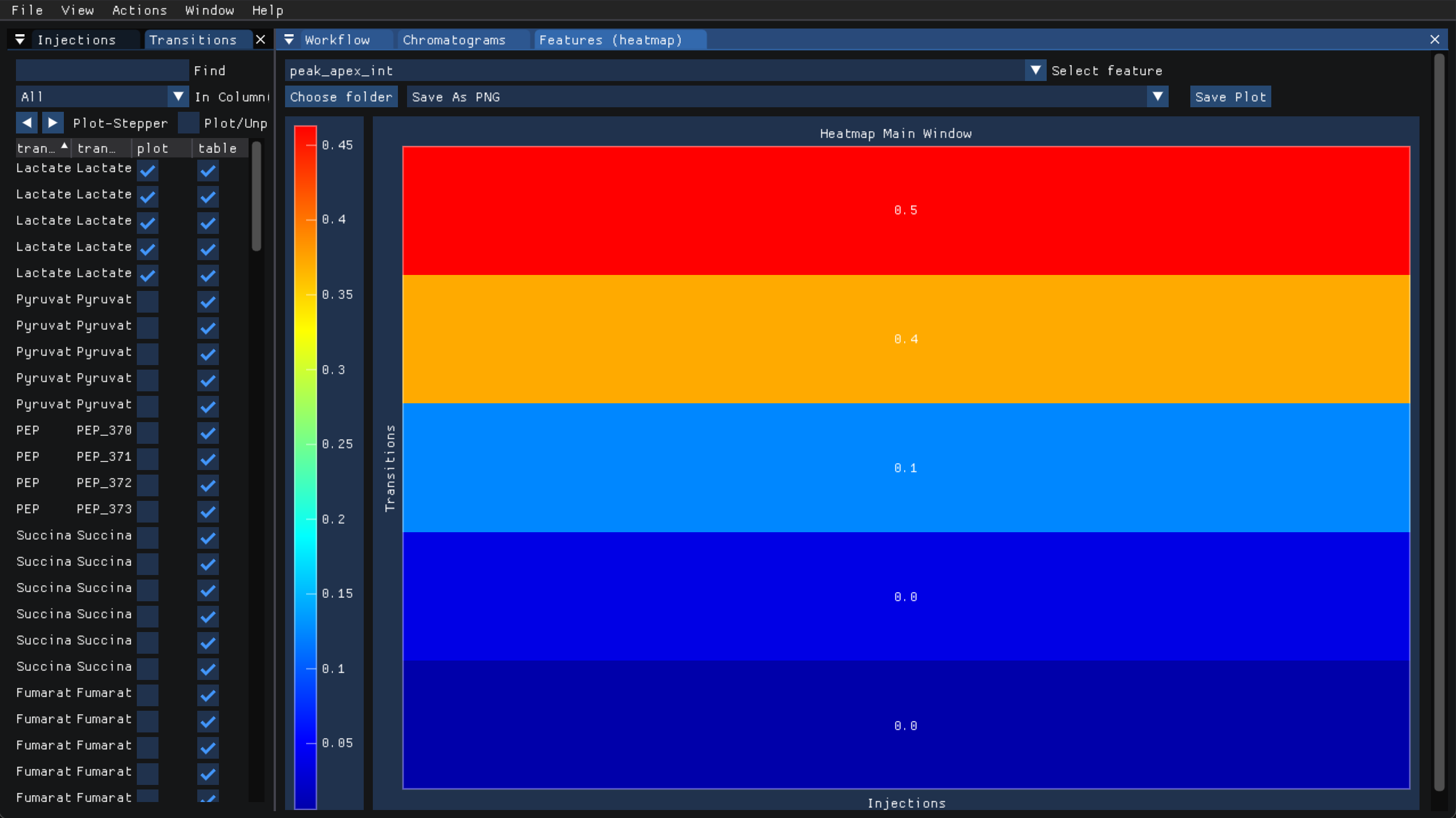This screenshot has height=818, width=1456.
Task: Open the All column filter dropdown
Action: (103, 96)
